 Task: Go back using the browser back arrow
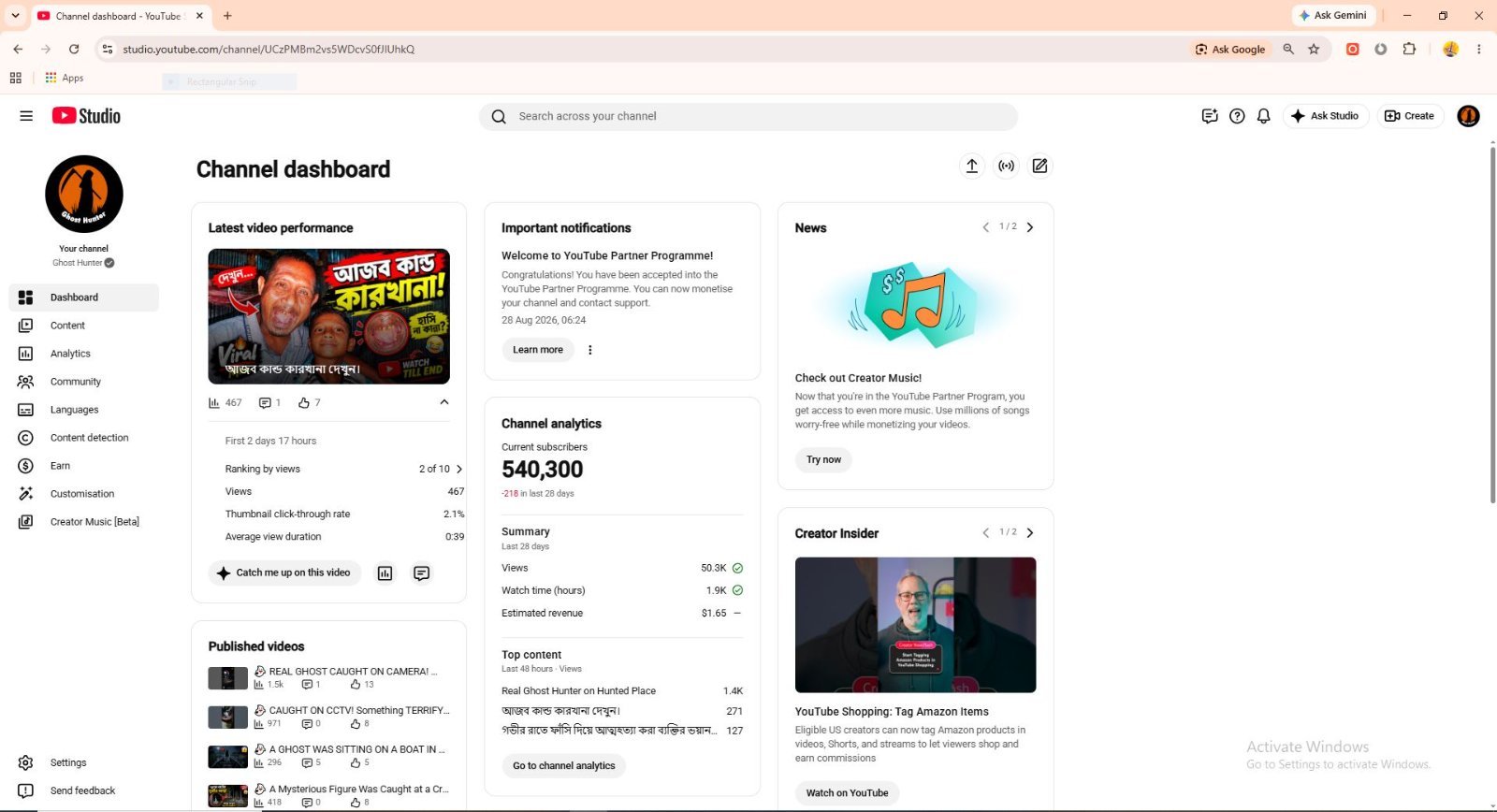[18, 49]
